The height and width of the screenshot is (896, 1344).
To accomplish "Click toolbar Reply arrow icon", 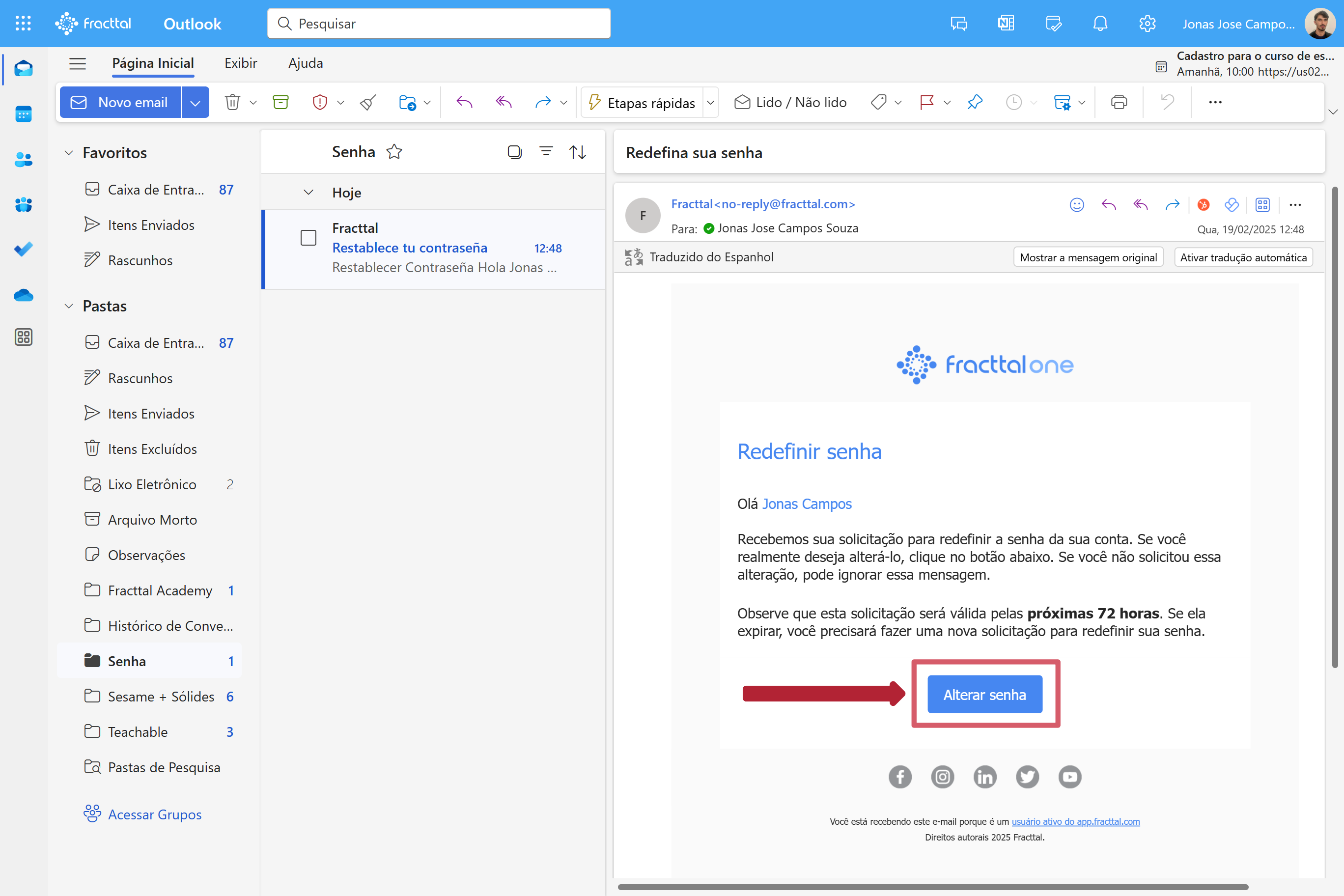I will click(x=464, y=102).
